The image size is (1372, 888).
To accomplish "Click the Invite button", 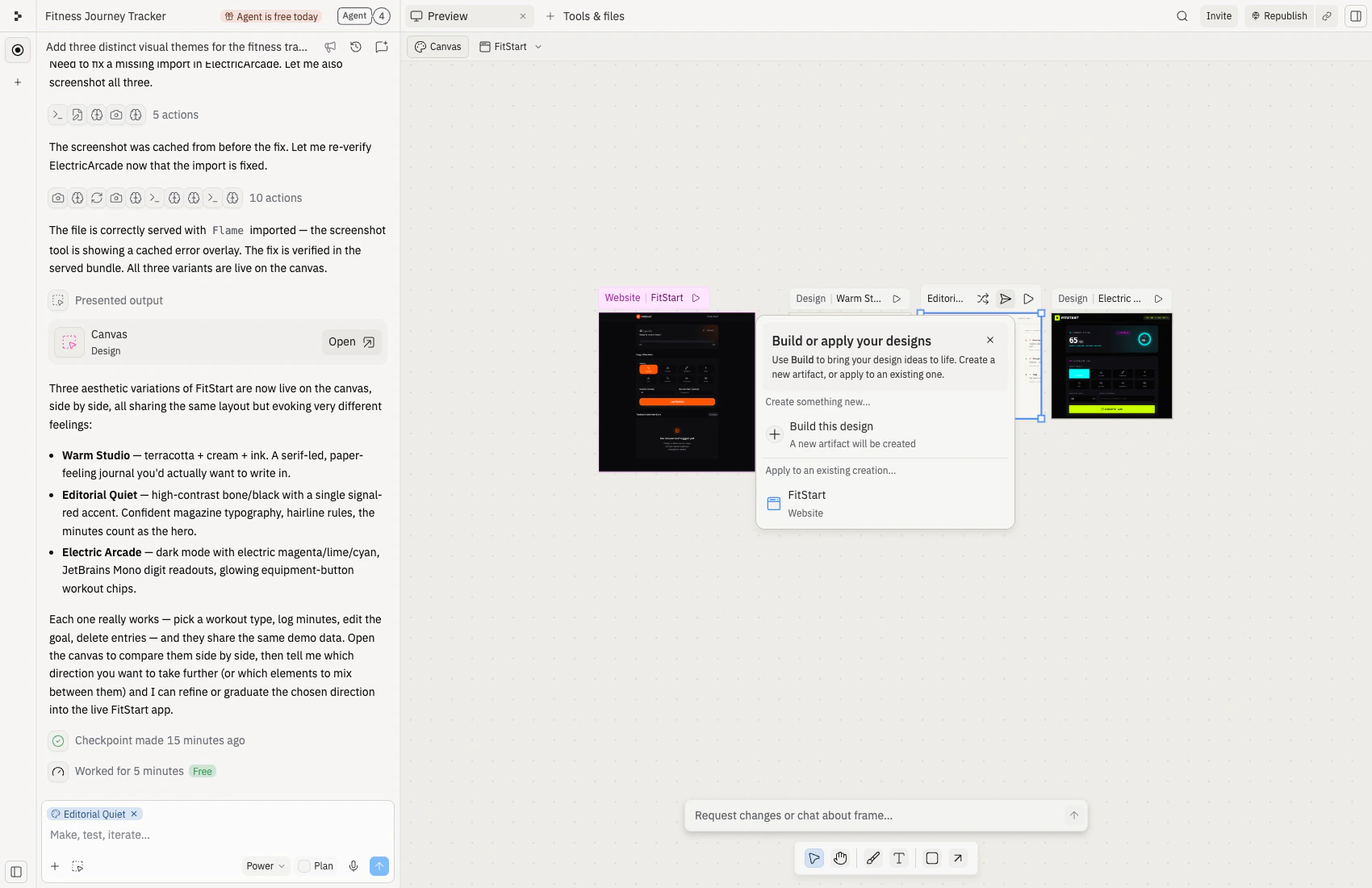I will click(x=1219, y=16).
